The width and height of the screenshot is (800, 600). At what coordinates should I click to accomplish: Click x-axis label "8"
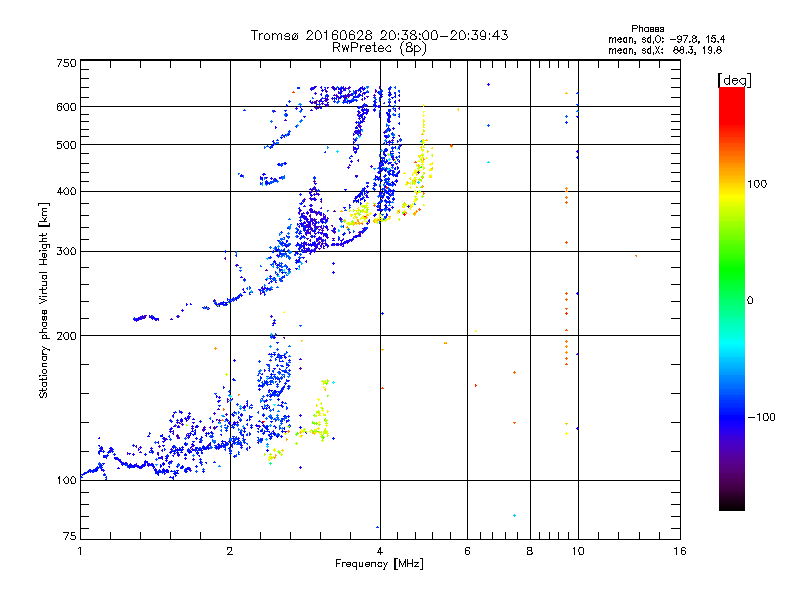coord(530,551)
